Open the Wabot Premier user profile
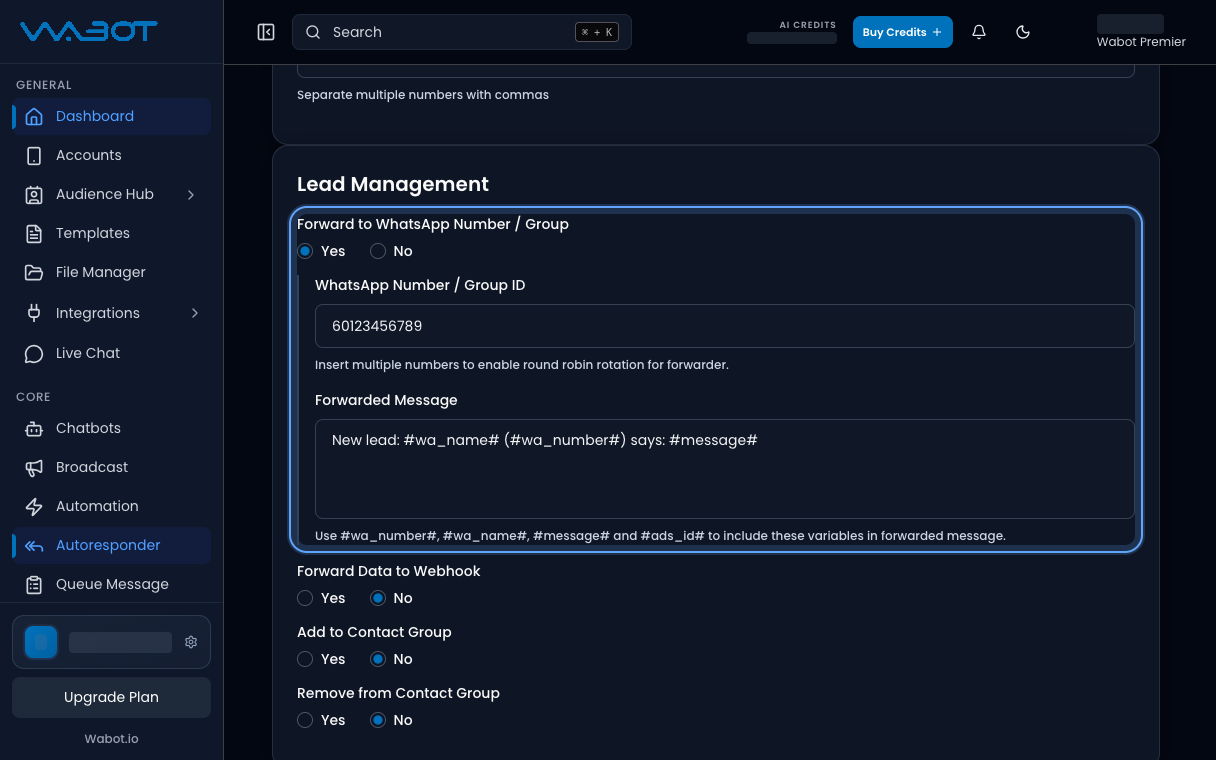Viewport: 1216px width, 760px height. click(x=1141, y=32)
